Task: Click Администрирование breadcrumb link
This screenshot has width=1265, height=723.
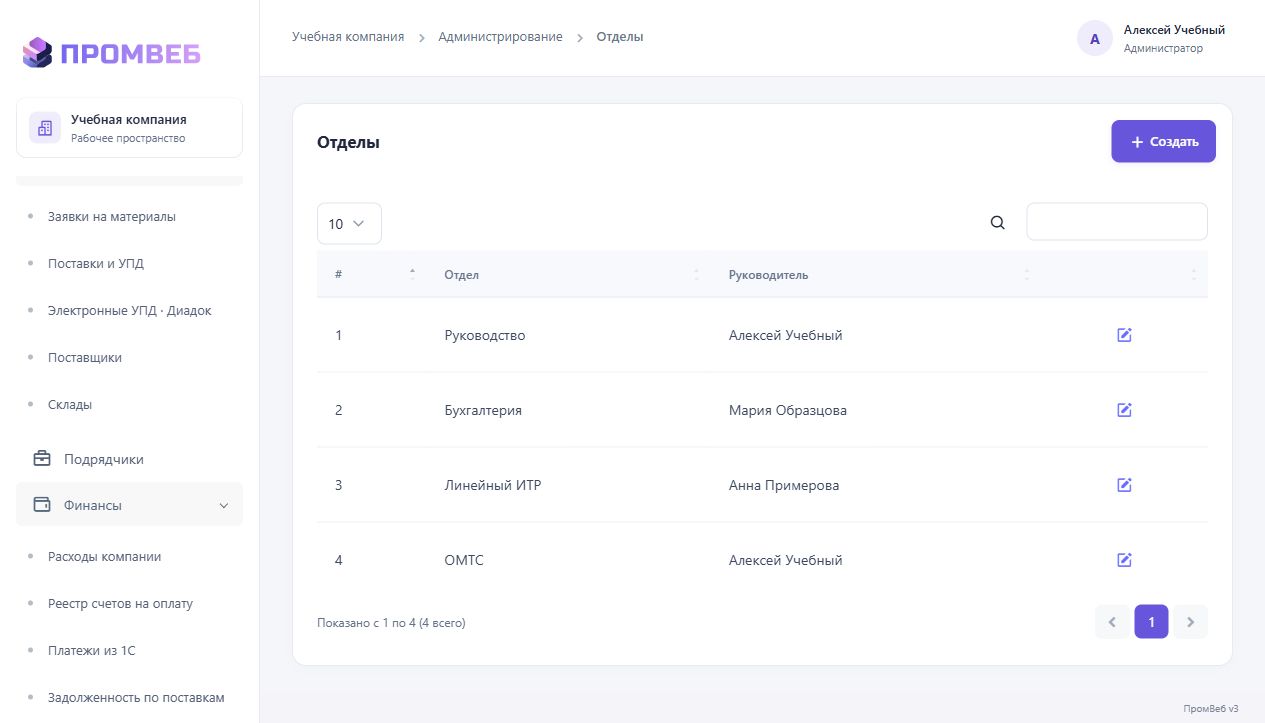Action: point(500,37)
